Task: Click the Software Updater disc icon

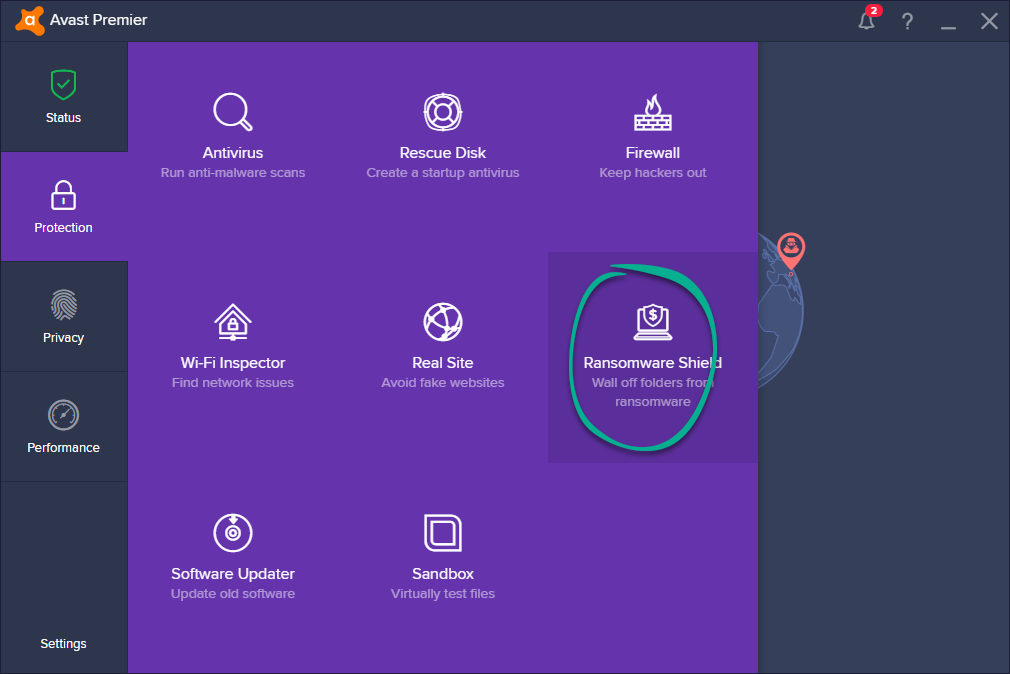Action: [232, 533]
